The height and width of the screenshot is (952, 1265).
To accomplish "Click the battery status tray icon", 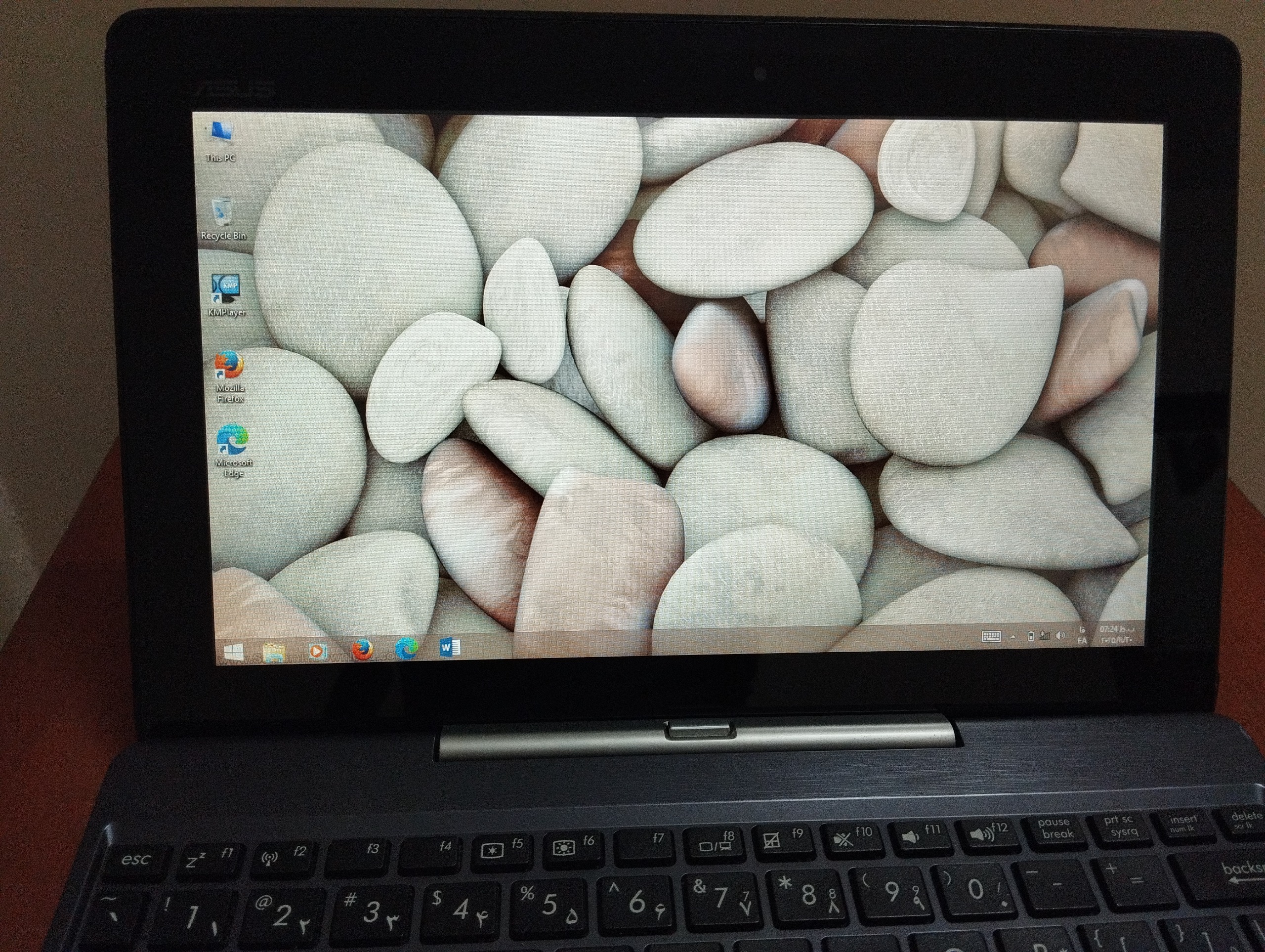I will click(x=1030, y=636).
